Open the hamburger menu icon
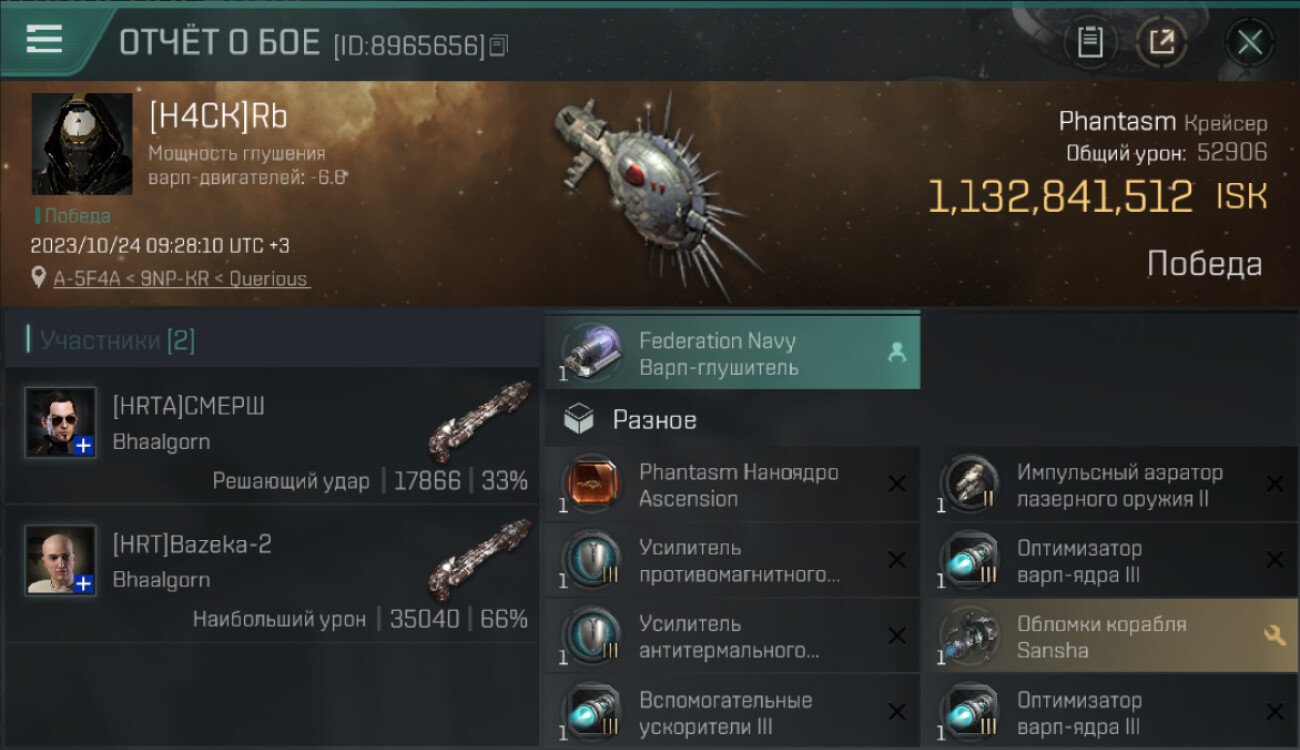1300x750 pixels. tap(44, 40)
